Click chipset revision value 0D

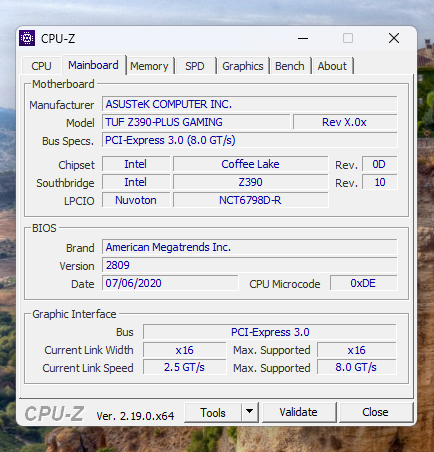pyautogui.click(x=379, y=164)
